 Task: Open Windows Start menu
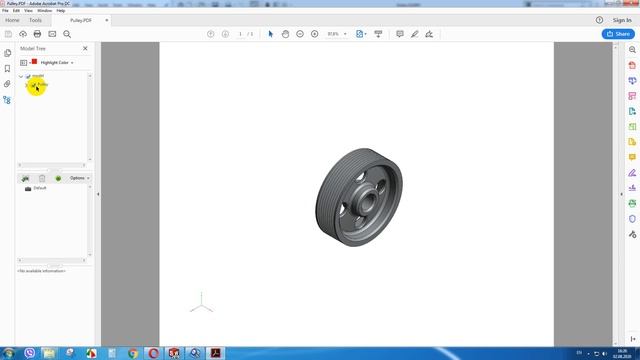[x=8, y=353]
